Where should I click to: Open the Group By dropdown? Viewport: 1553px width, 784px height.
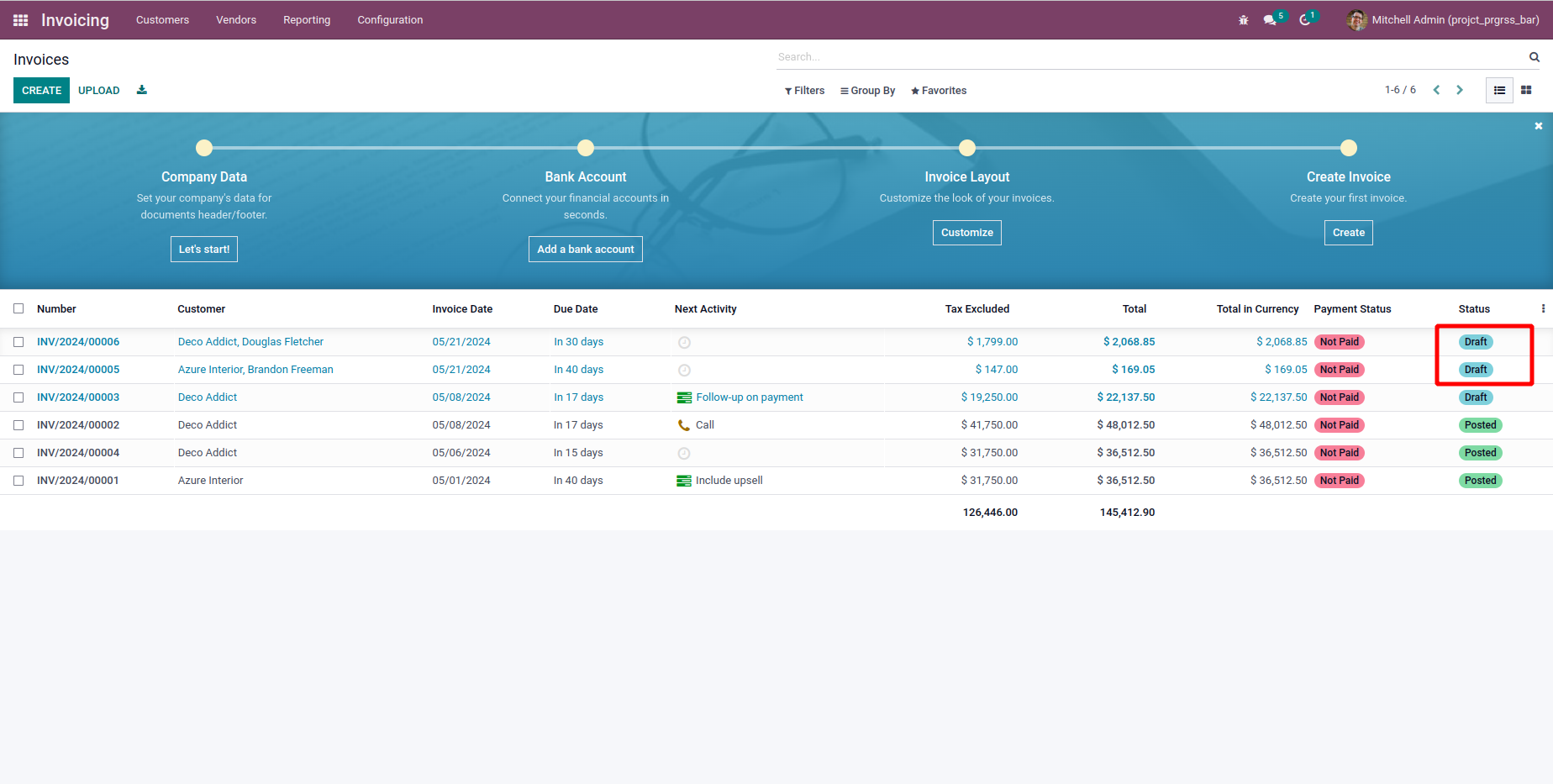pyautogui.click(x=867, y=91)
